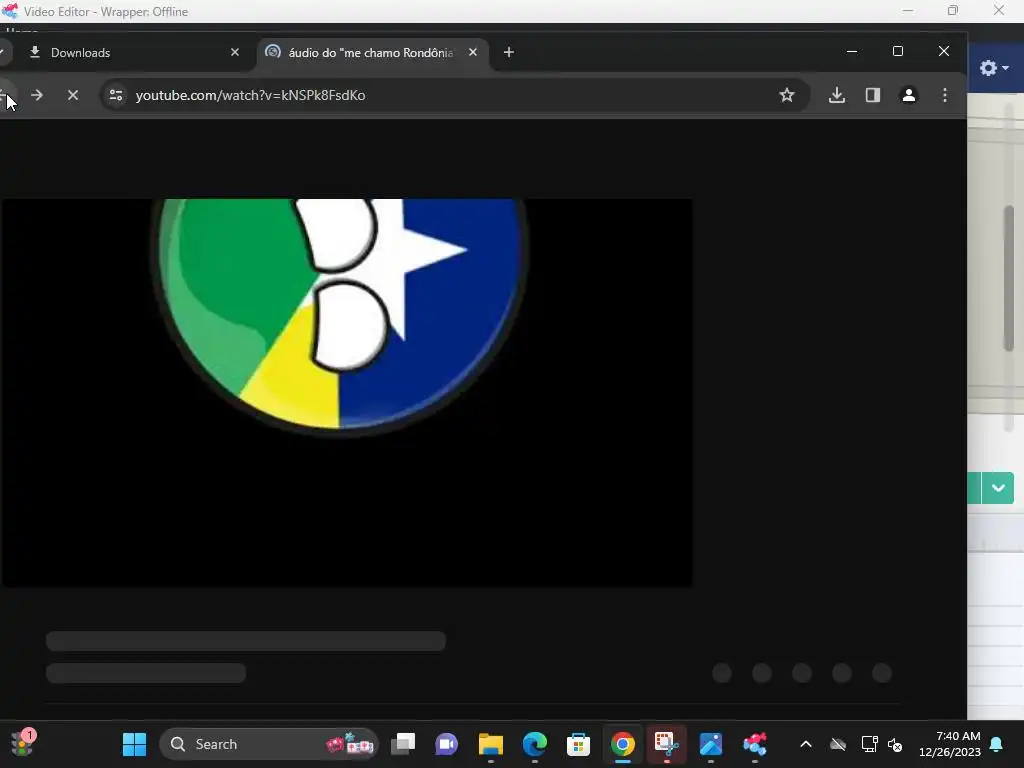Image resolution: width=1024 pixels, height=768 pixels.
Task: Open Microsoft Store from the taskbar
Action: [x=578, y=744]
